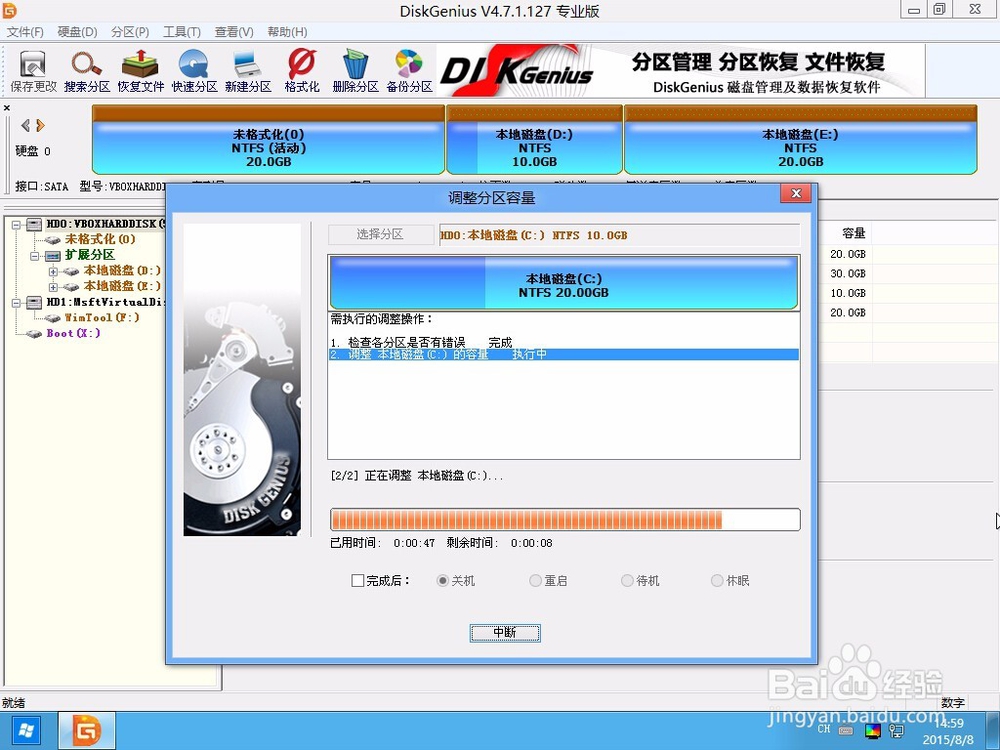The width and height of the screenshot is (1000, 750).
Task: Select 本地磁盘(D:) in the tree
Action: pyautogui.click(x=122, y=271)
